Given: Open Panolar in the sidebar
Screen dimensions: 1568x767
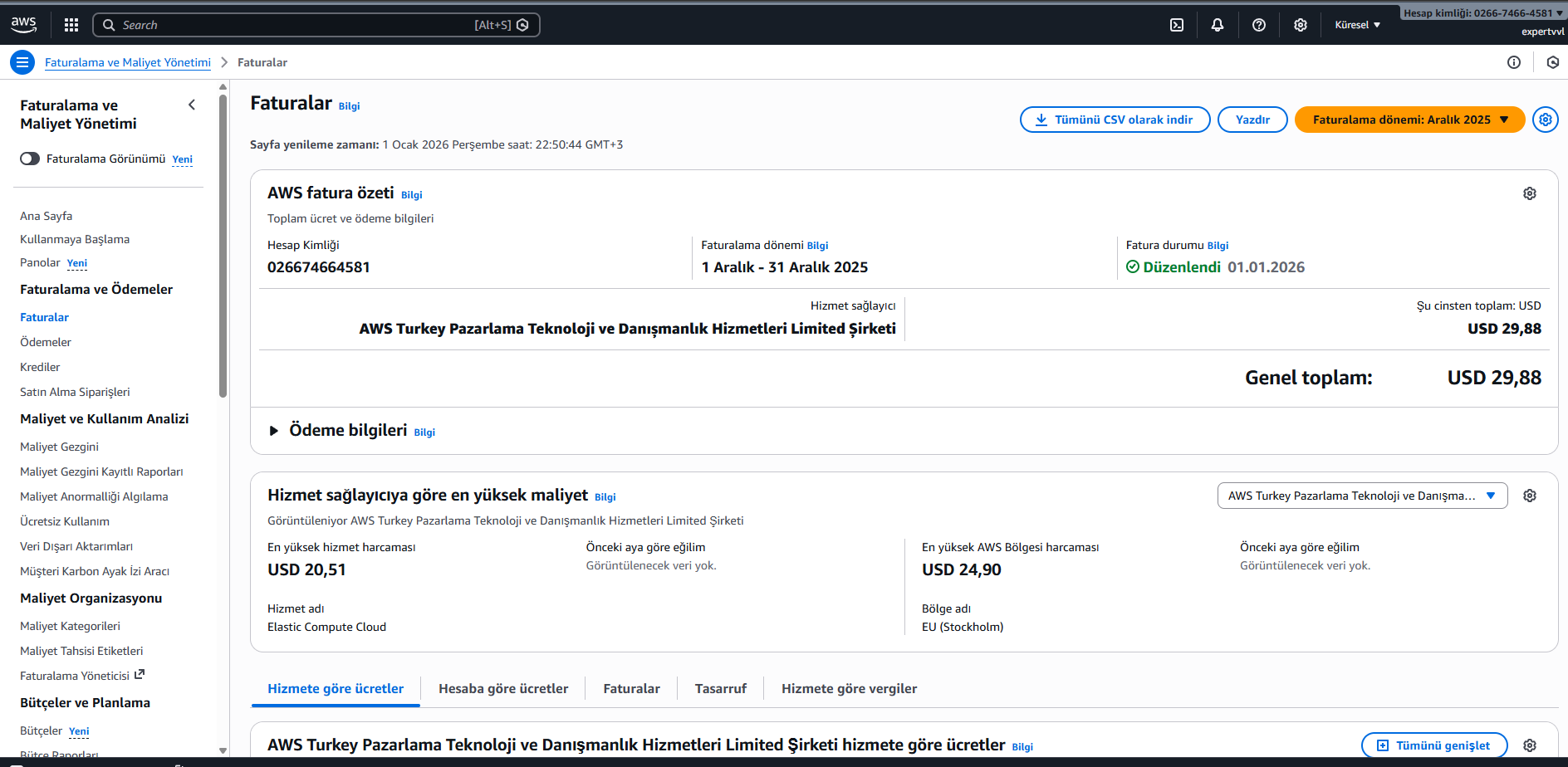Looking at the screenshot, I should (x=40, y=262).
